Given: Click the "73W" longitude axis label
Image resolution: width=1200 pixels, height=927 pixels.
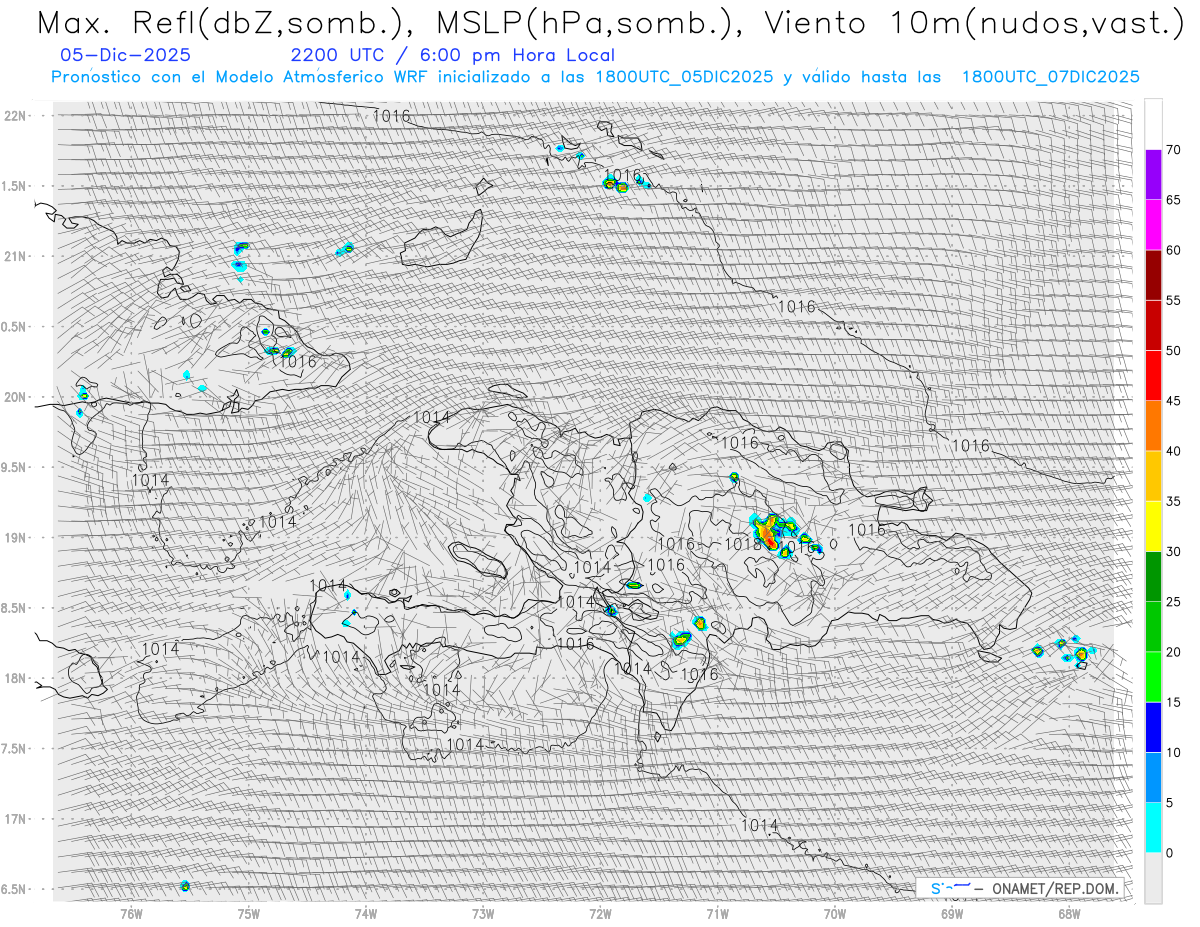Looking at the screenshot, I should (483, 912).
